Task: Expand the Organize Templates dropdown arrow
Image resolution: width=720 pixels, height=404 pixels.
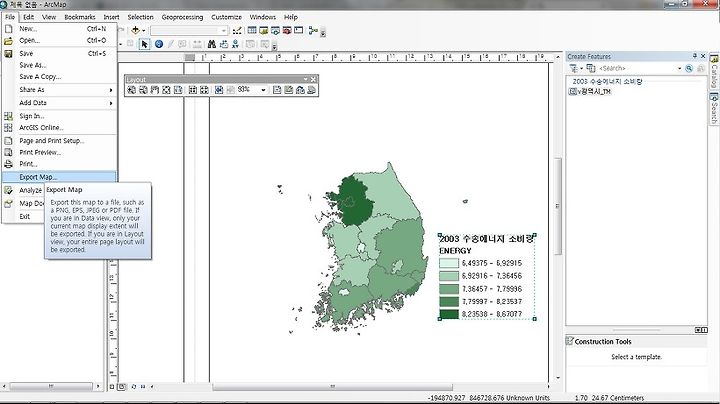Action: pos(581,68)
